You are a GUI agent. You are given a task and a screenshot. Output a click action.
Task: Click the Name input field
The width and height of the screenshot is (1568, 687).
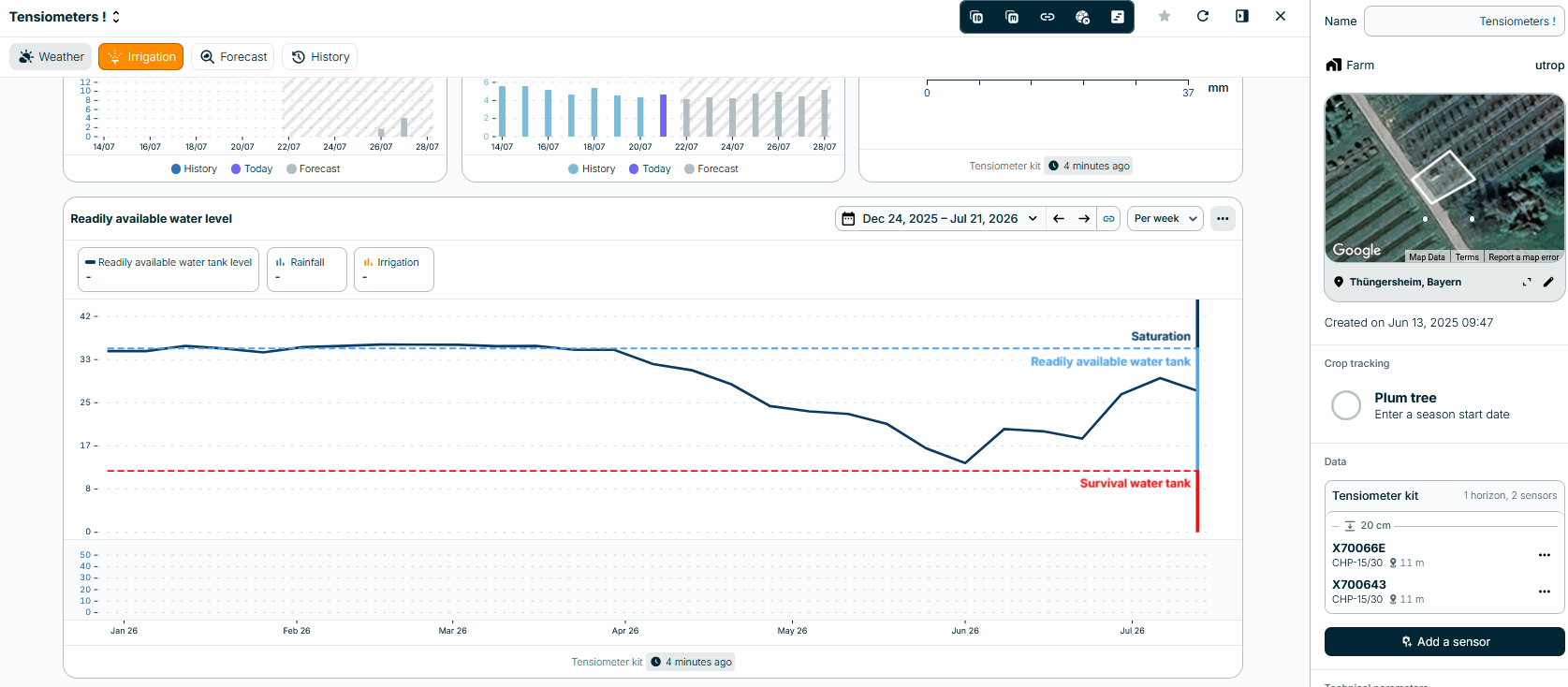(1464, 22)
